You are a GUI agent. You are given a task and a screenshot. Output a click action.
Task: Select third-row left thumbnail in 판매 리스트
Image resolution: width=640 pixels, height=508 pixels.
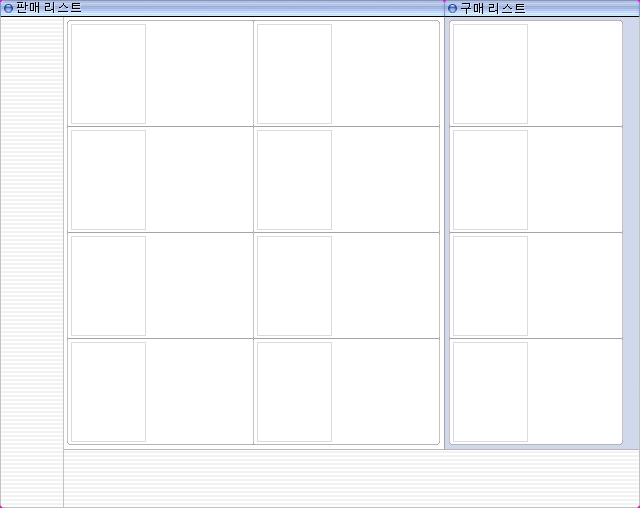pos(109,286)
